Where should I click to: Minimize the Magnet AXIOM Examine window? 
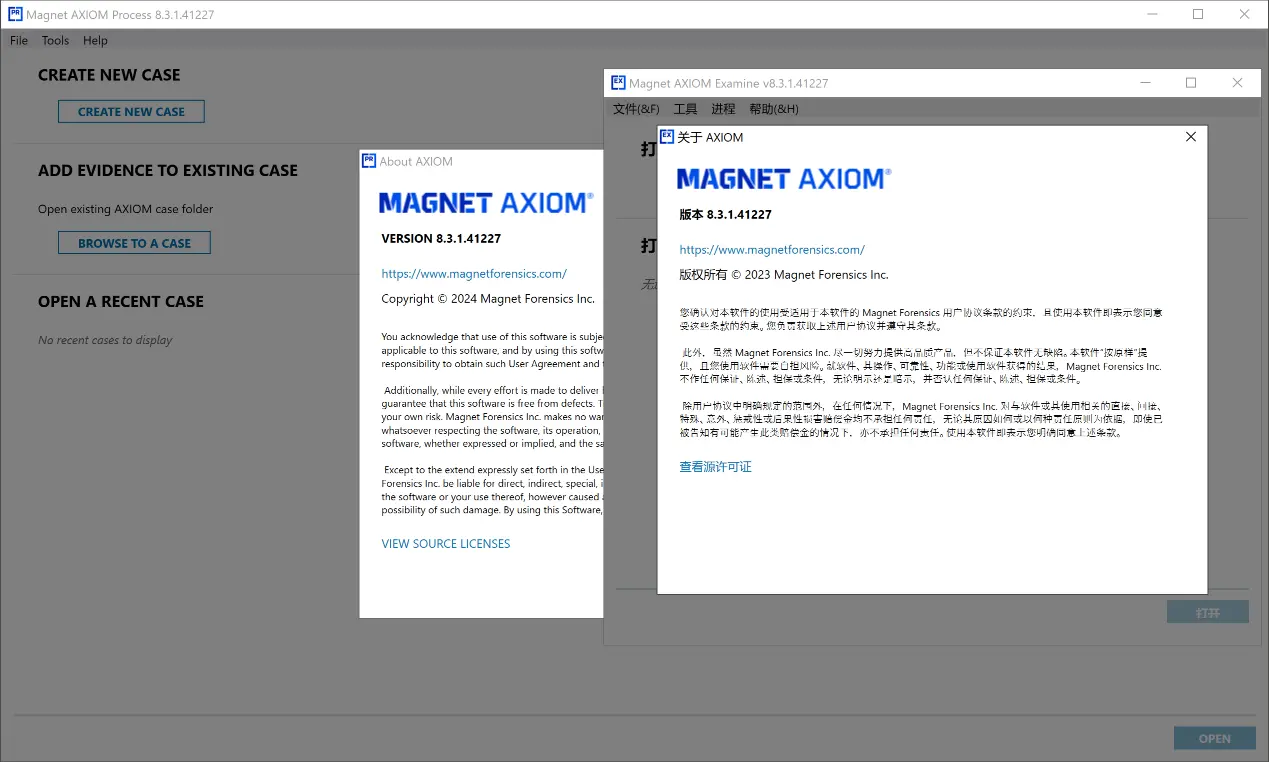pos(1144,83)
